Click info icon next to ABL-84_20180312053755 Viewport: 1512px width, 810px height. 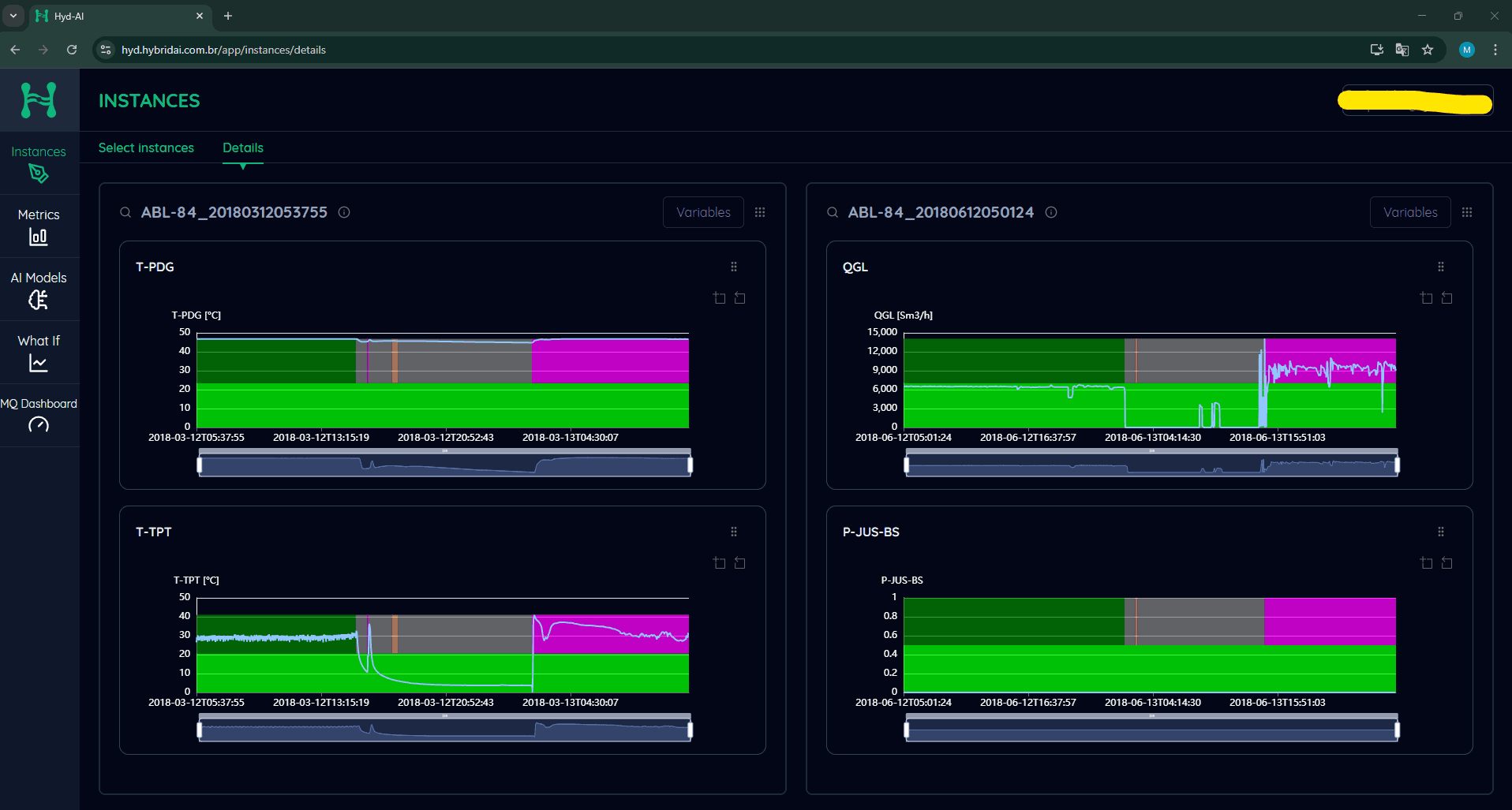(x=344, y=212)
